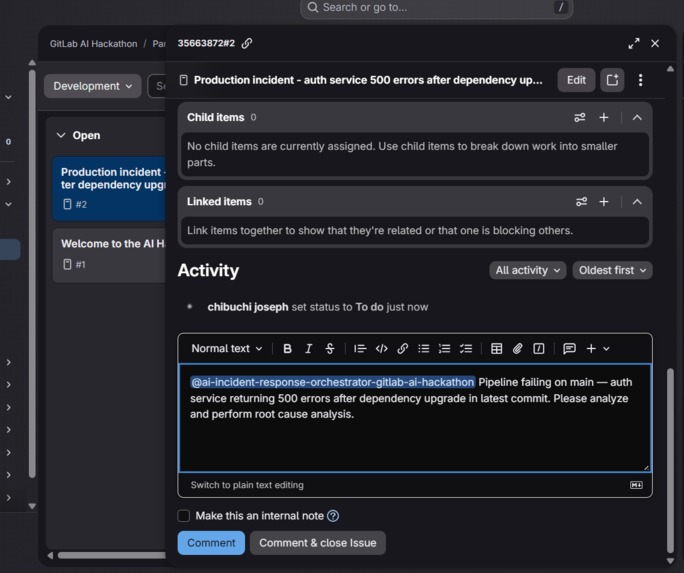Insert inline code in the comment
The height and width of the screenshot is (573, 684).
click(381, 348)
